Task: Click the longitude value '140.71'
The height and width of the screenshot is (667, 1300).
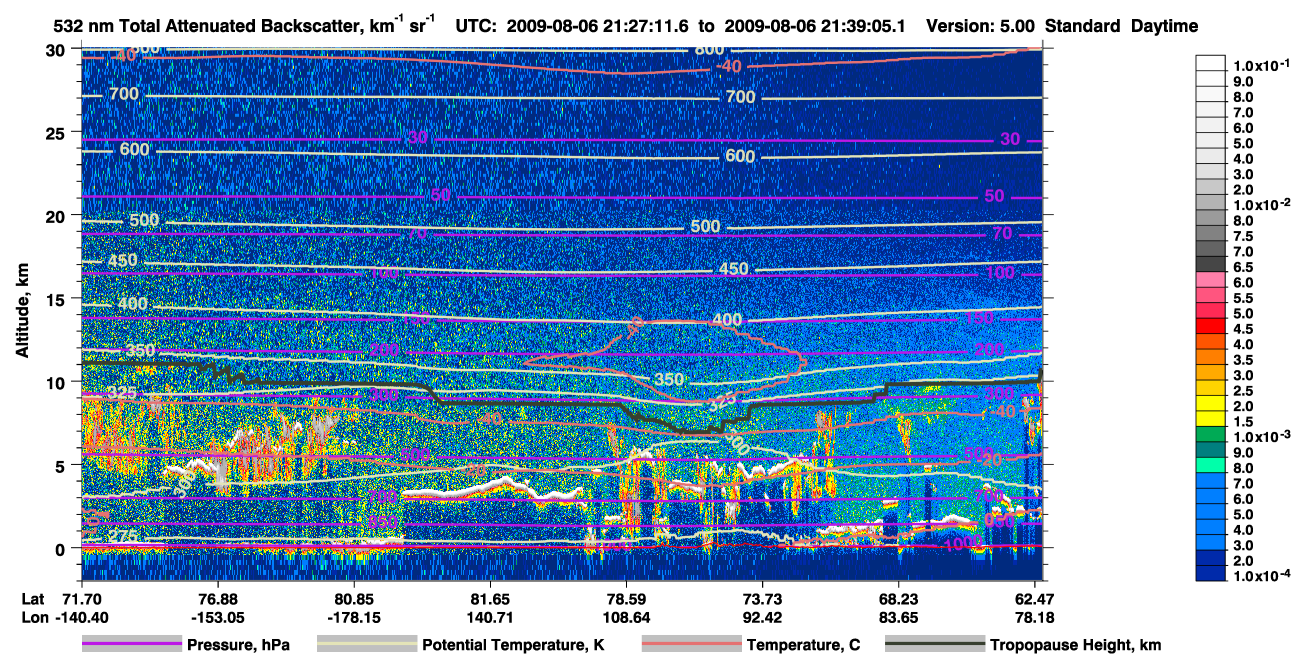Action: 490,617
